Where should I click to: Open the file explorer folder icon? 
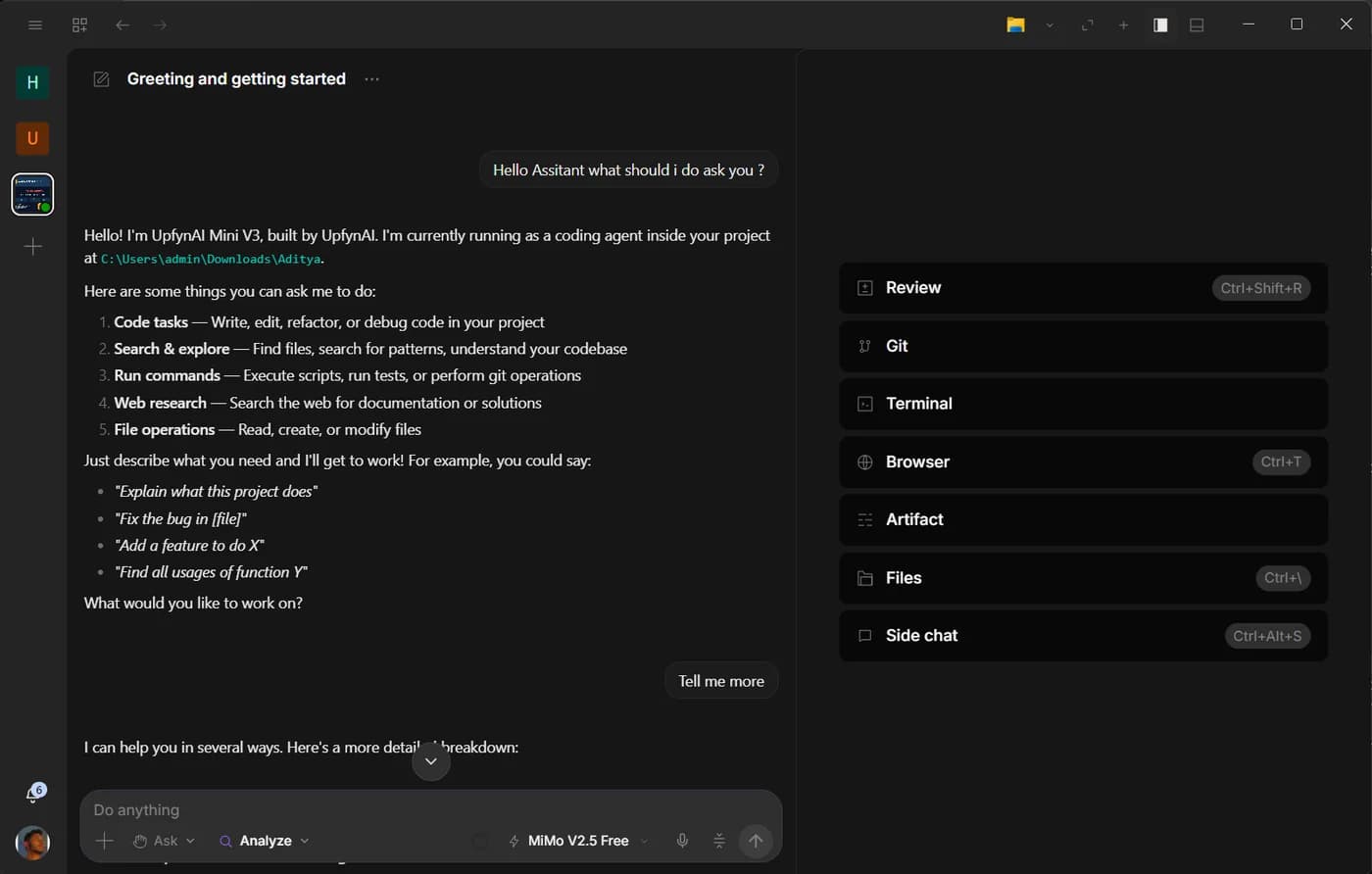1016,24
